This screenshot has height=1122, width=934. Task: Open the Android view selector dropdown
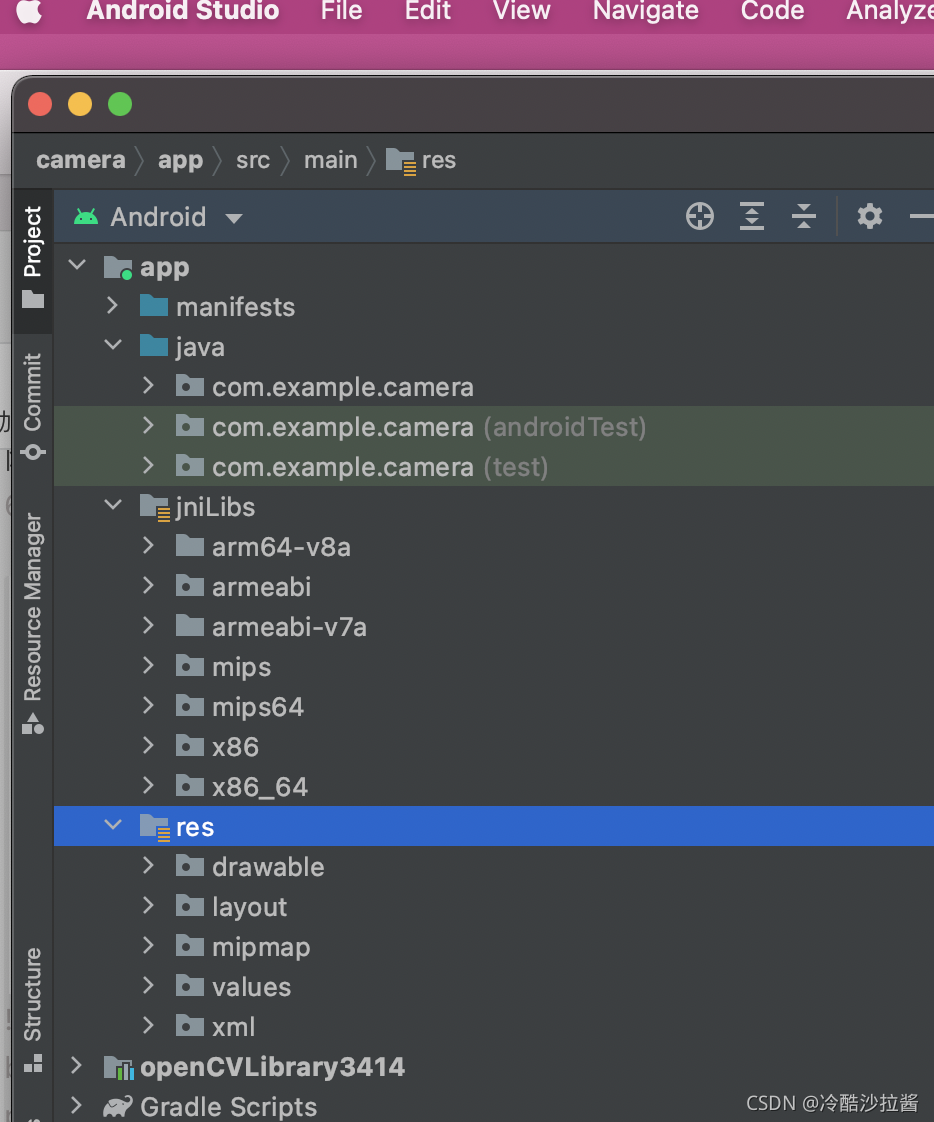click(x=159, y=217)
